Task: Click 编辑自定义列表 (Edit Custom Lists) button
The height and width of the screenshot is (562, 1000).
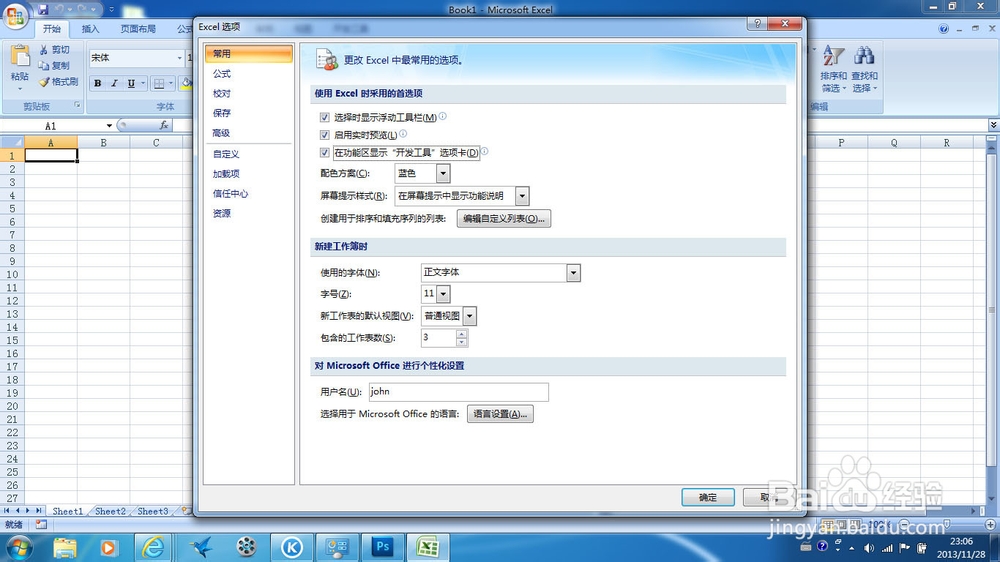Action: click(504, 219)
